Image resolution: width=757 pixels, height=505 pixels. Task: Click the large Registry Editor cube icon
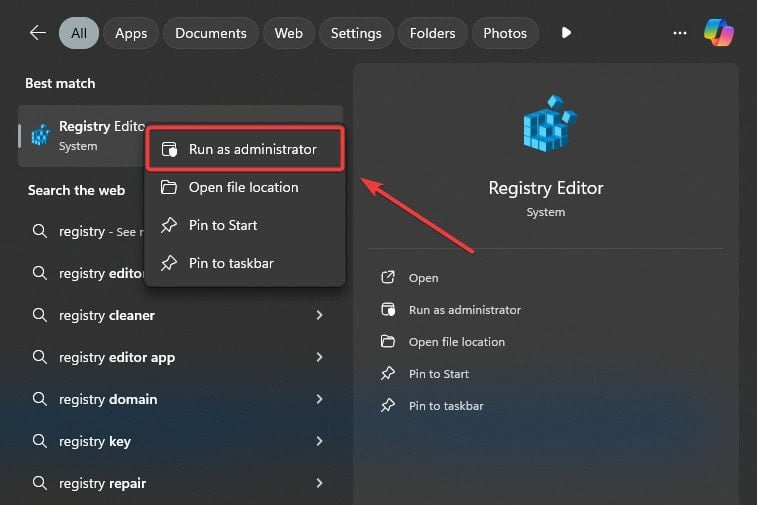[550, 124]
